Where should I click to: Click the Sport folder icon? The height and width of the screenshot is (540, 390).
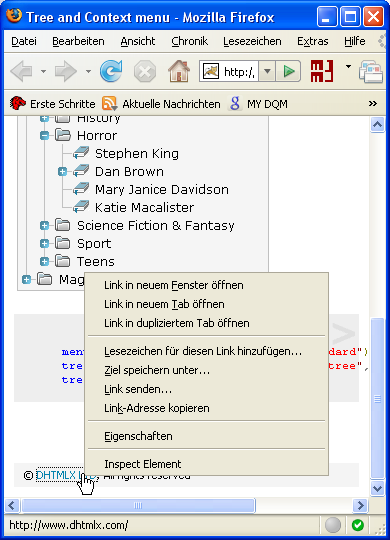click(63, 243)
